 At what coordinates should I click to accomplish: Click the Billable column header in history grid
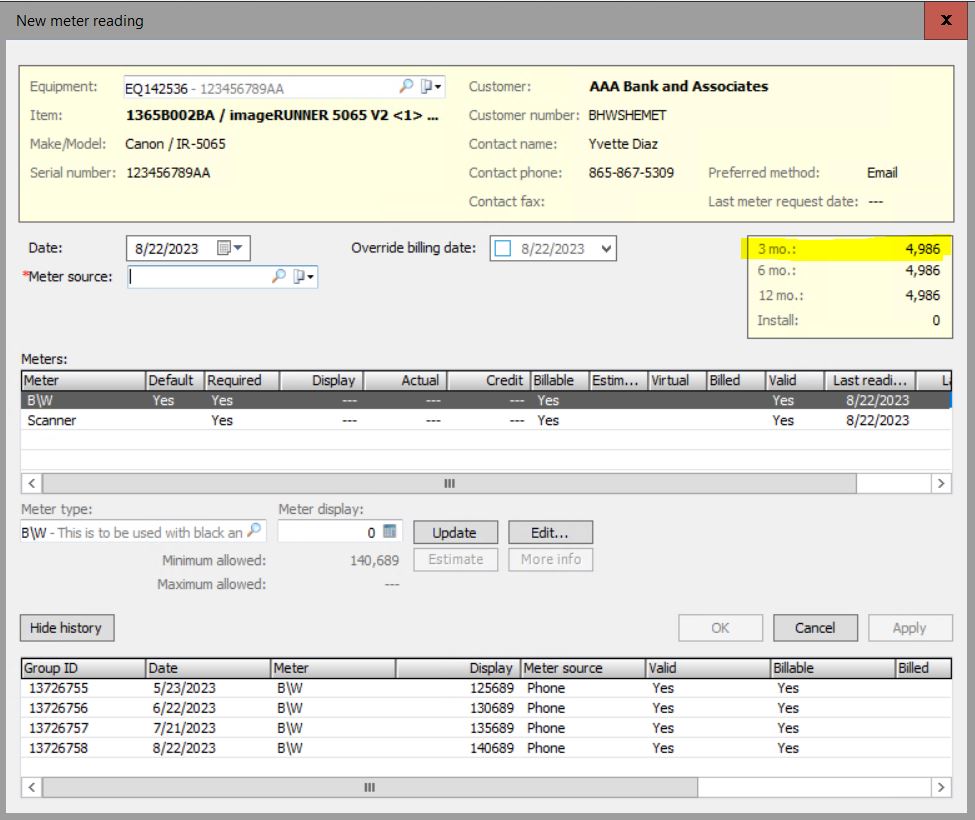click(x=833, y=668)
